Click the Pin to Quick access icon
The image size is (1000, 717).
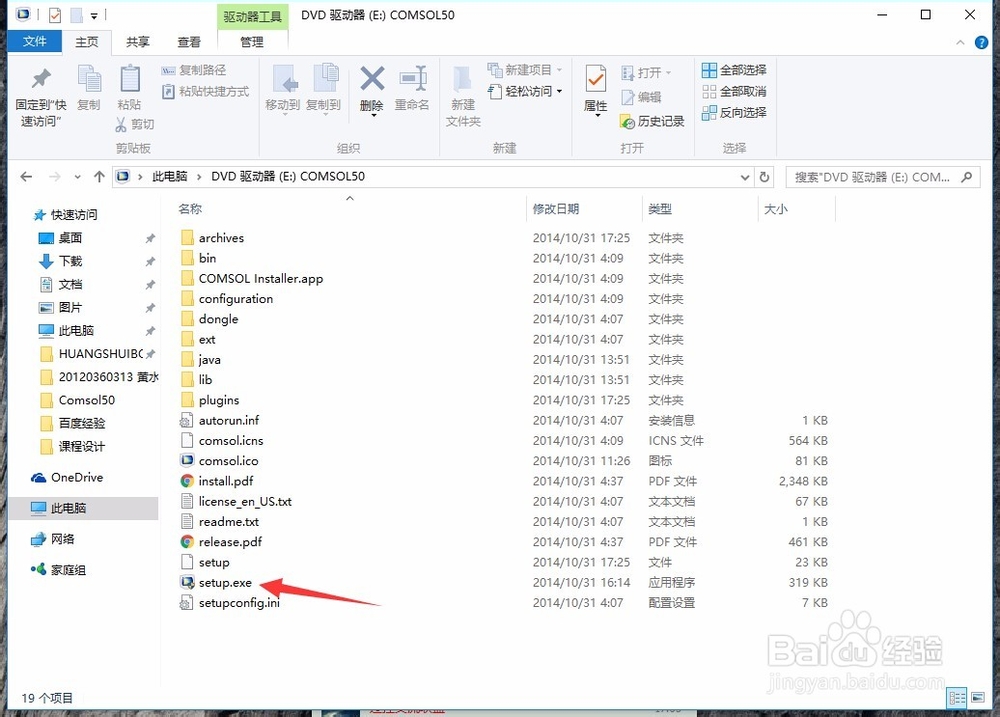coord(41,78)
